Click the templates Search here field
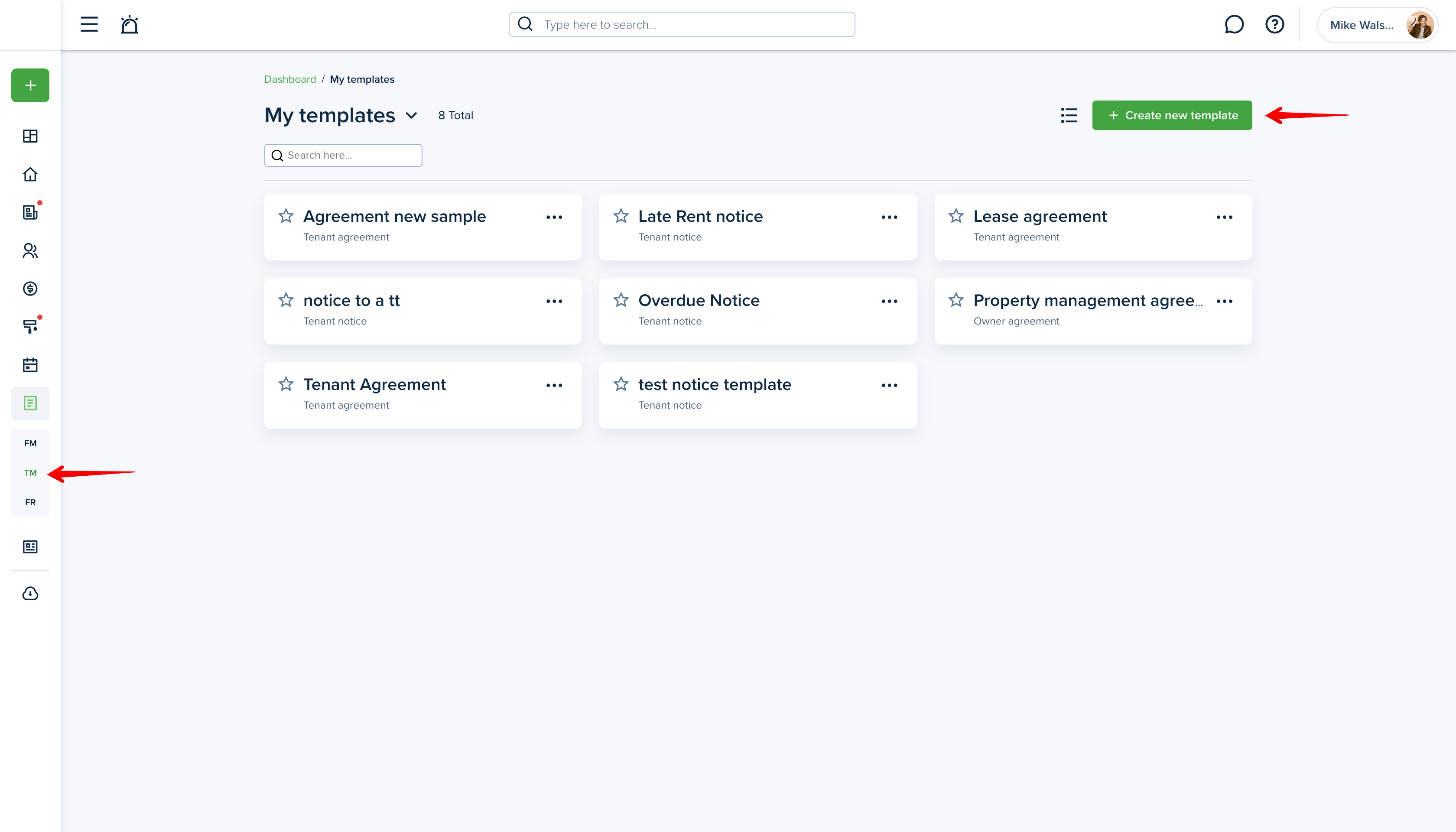The height and width of the screenshot is (832, 1456). [343, 156]
